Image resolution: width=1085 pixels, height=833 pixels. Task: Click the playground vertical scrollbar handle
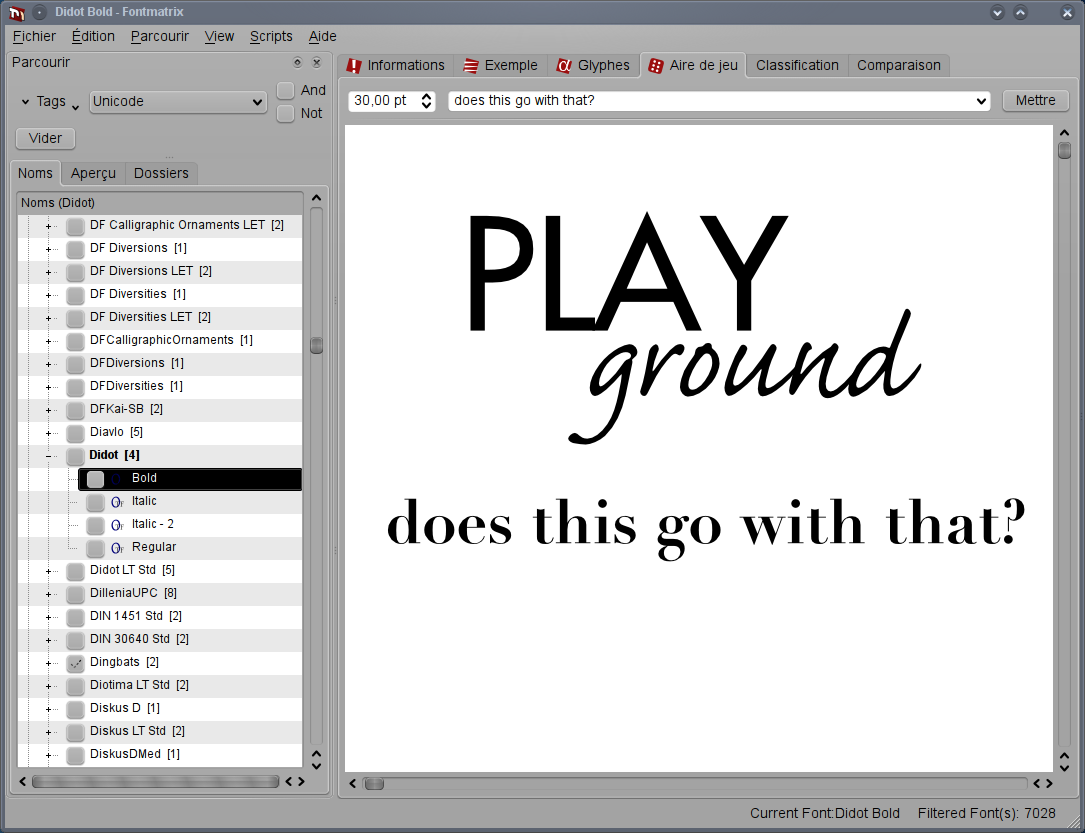1064,150
